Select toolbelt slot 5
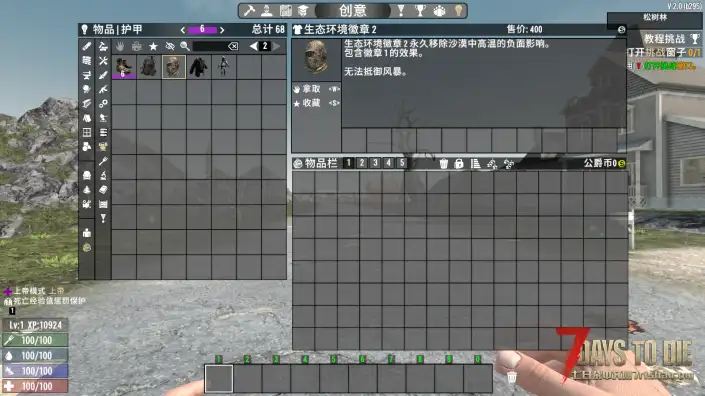This screenshot has width=705, height=396. pos(334,378)
